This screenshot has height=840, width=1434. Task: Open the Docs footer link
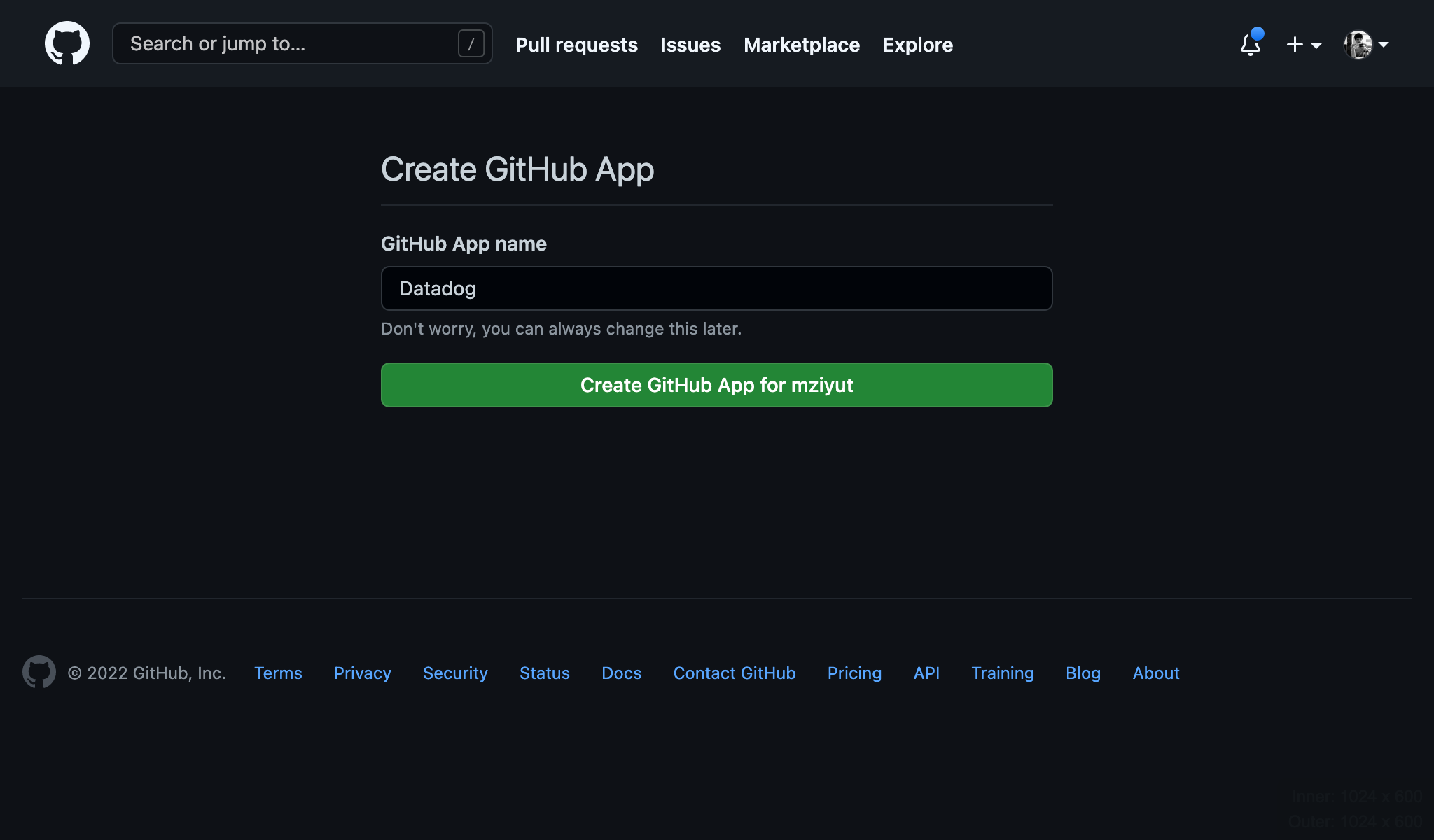[621, 673]
